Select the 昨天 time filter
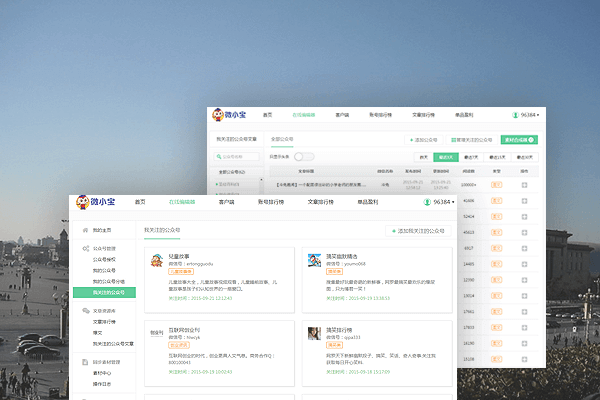The height and width of the screenshot is (400, 600). point(423,157)
